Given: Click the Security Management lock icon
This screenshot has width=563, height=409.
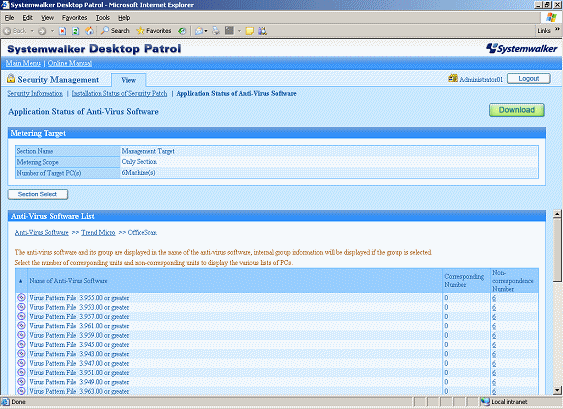Looking at the screenshot, I should click(11, 78).
